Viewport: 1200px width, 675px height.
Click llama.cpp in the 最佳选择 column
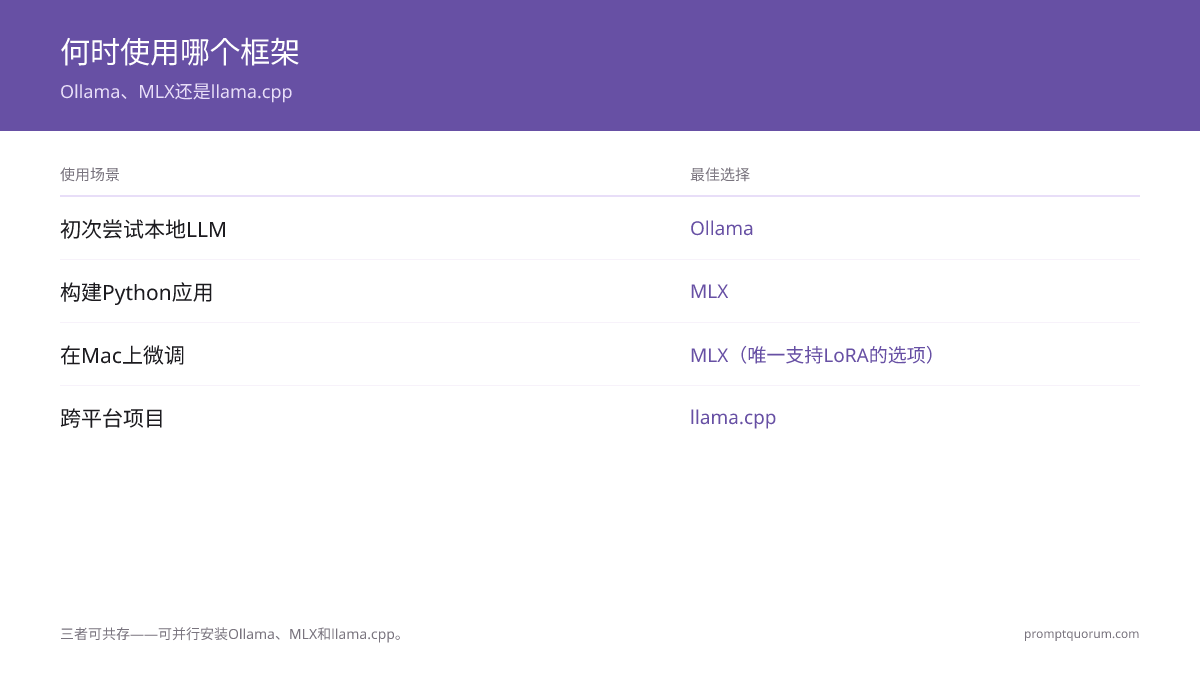point(733,418)
